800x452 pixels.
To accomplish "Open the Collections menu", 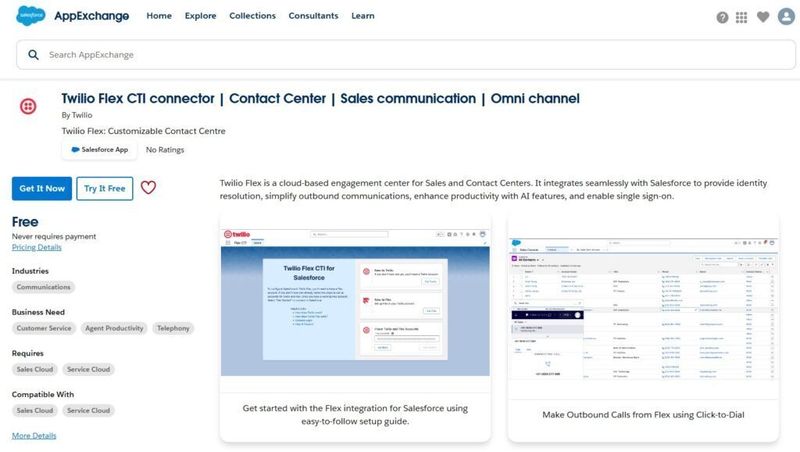I will tap(252, 16).
